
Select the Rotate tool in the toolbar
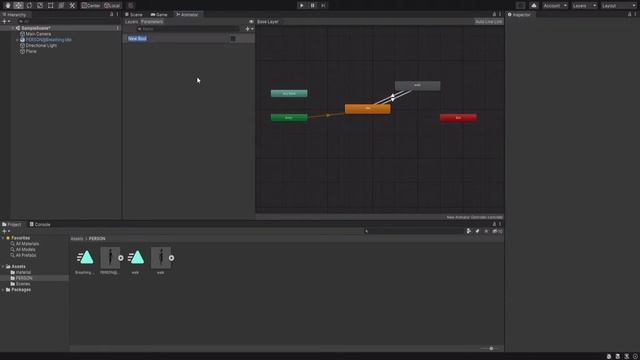(x=29, y=5)
